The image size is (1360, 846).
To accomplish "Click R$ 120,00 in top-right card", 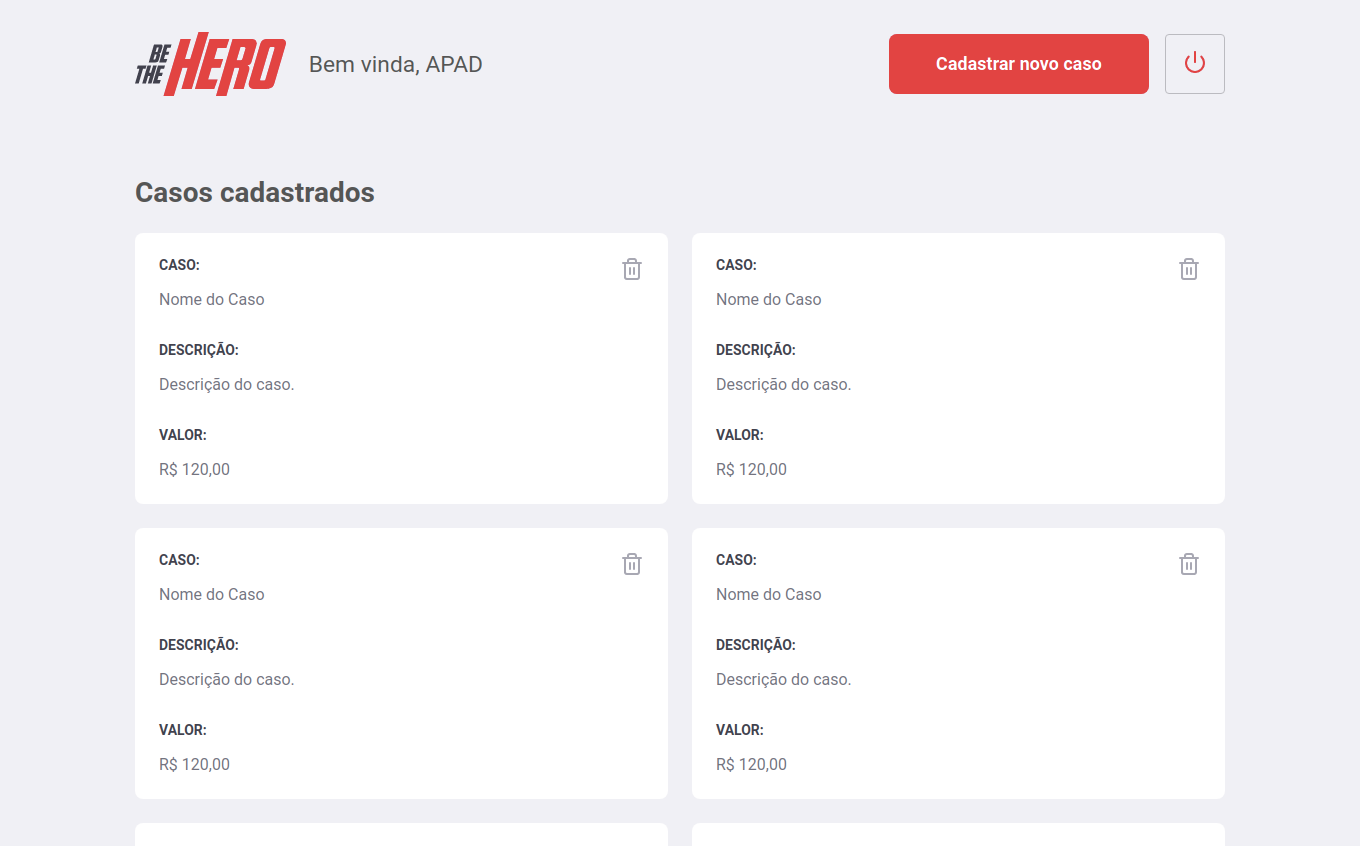I will [x=752, y=469].
